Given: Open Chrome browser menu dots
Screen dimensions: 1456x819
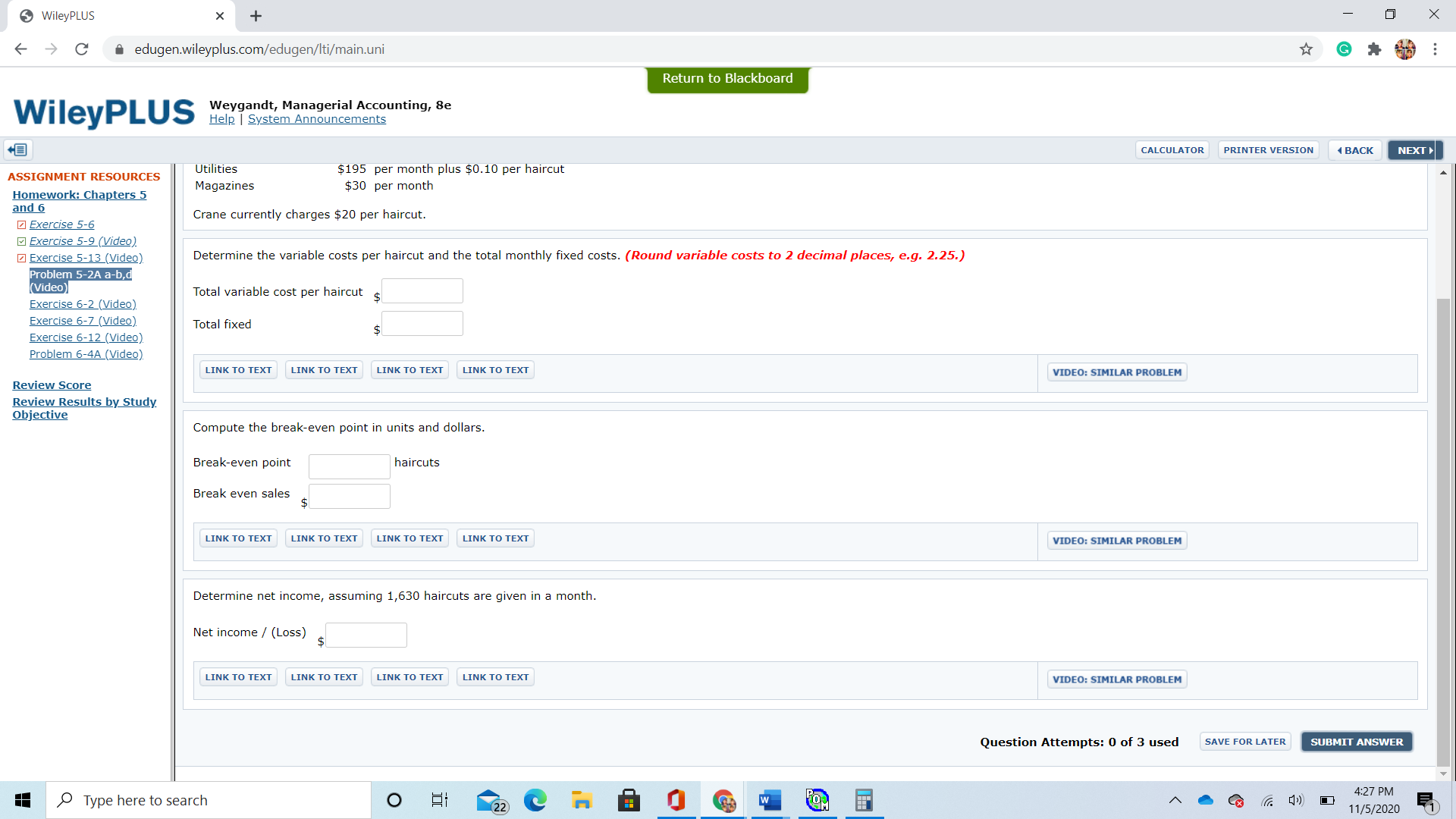Looking at the screenshot, I should coord(1435,49).
